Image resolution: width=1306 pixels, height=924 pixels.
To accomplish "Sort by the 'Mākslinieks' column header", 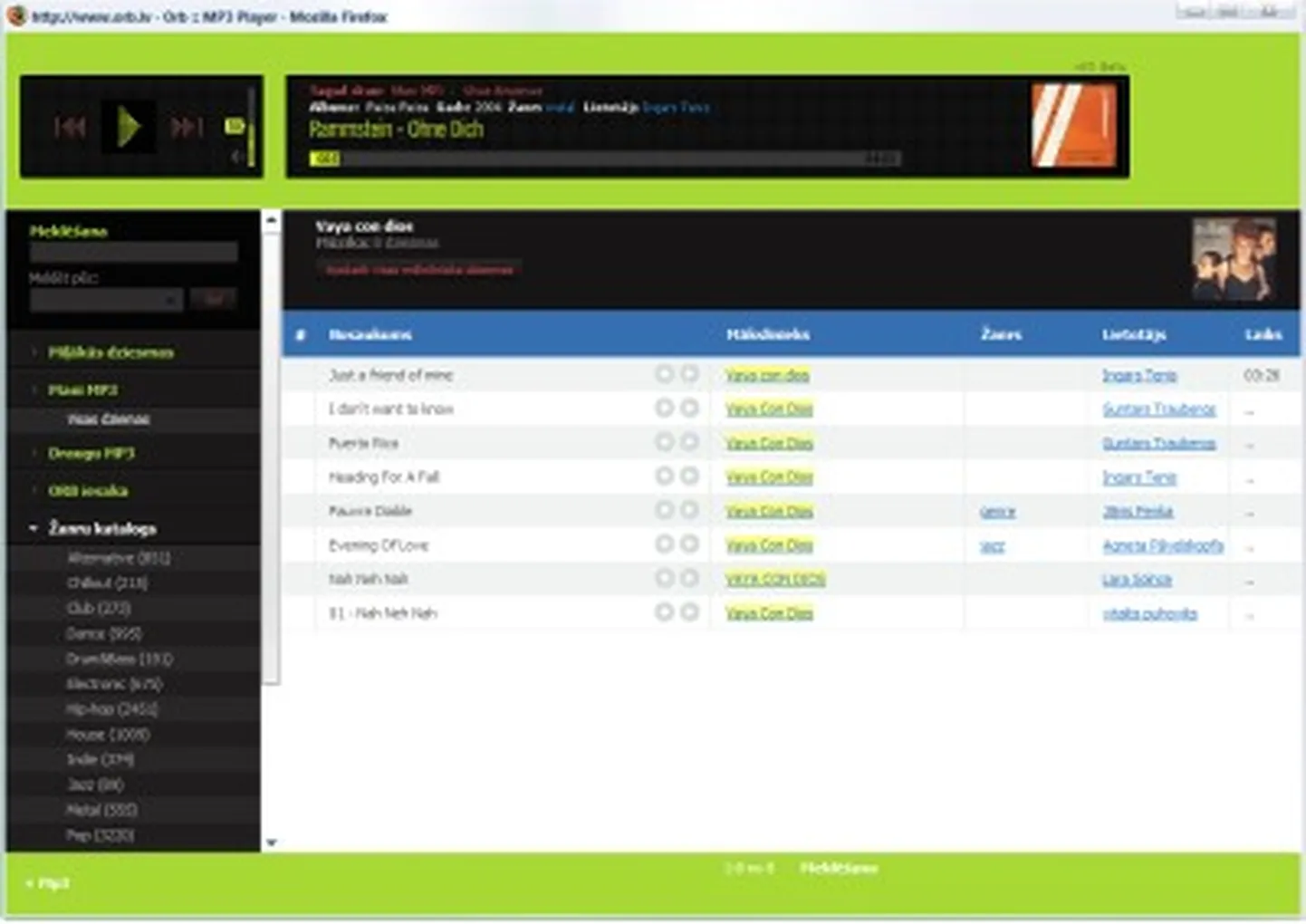I will (767, 335).
